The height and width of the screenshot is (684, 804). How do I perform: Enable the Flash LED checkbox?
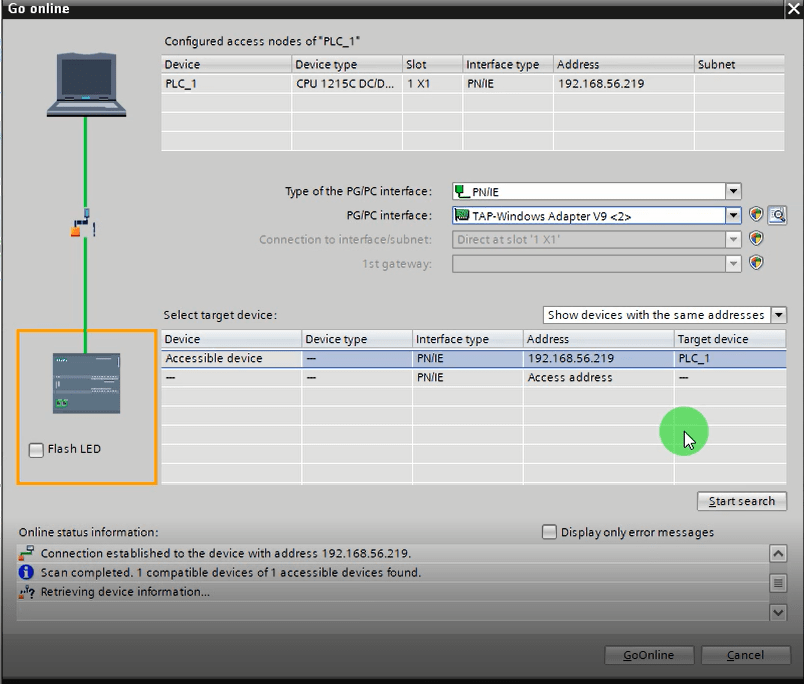37,450
